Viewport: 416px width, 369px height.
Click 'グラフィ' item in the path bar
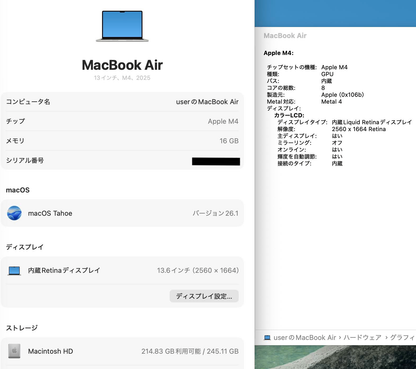point(402,338)
